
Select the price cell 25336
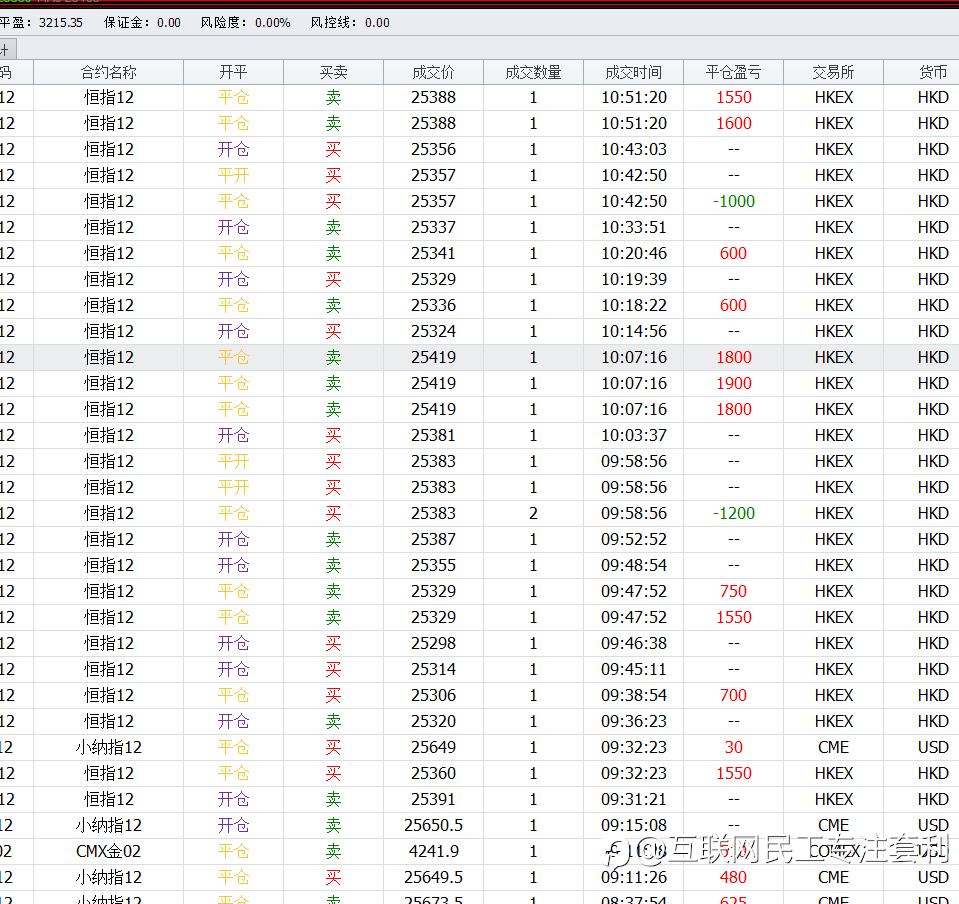[434, 305]
